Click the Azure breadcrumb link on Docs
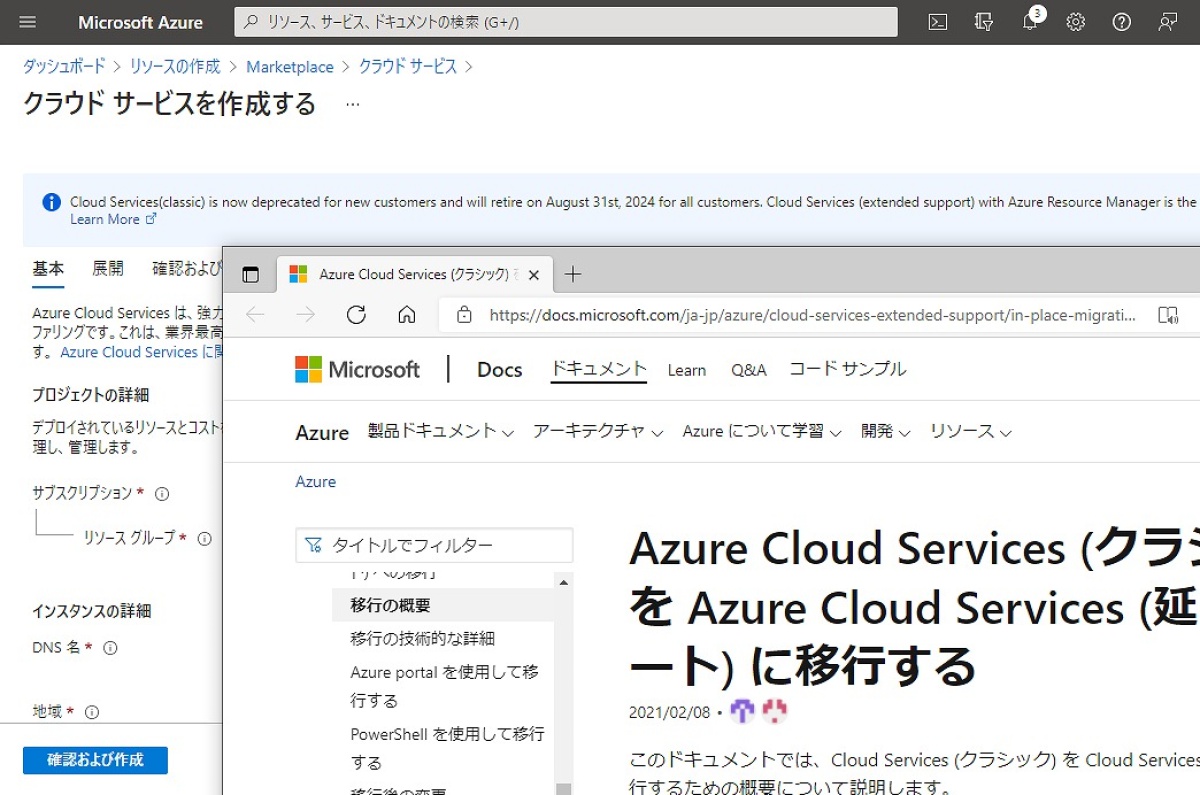This screenshot has width=1200, height=795. [316, 482]
